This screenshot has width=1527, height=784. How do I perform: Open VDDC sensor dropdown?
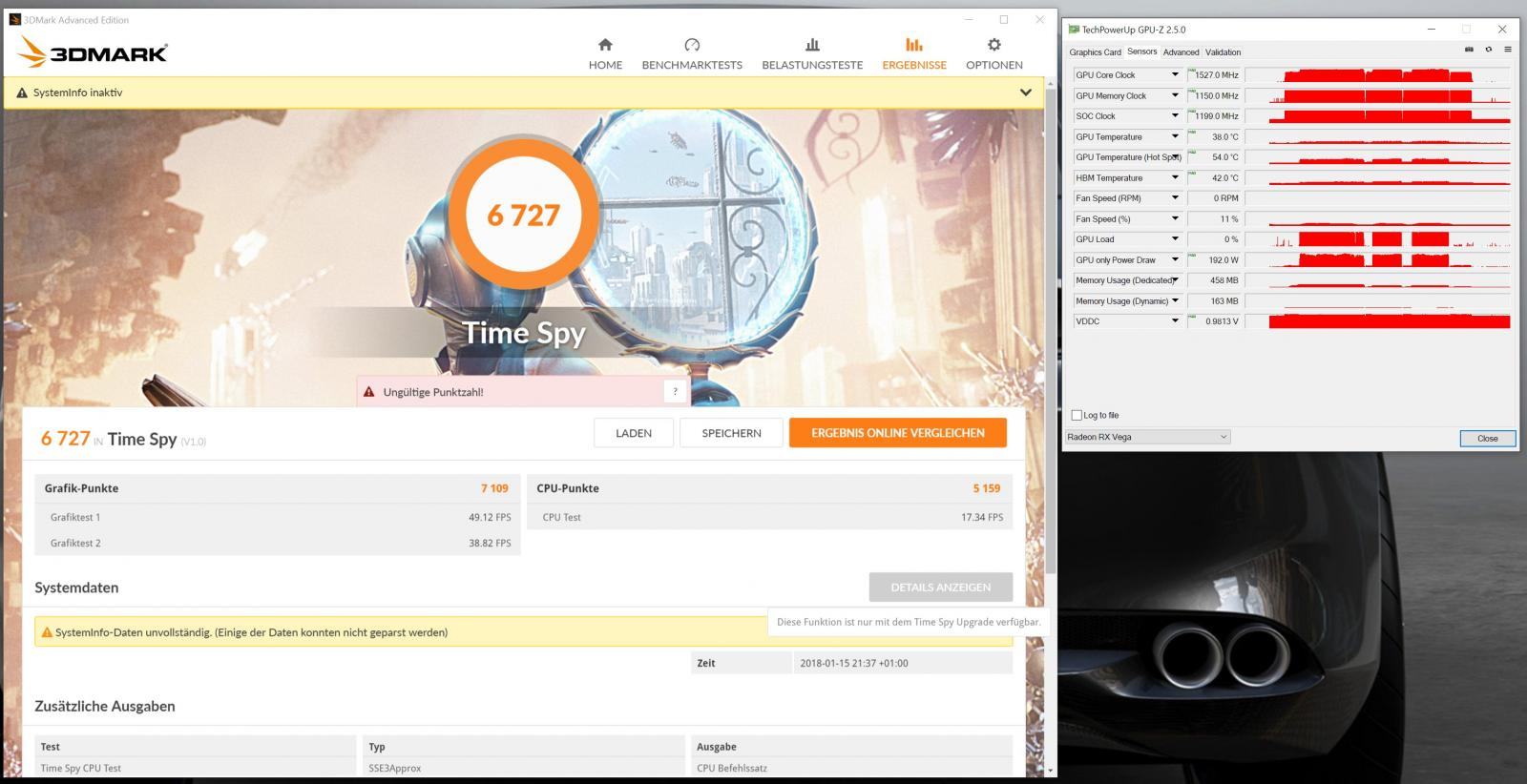pyautogui.click(x=1175, y=320)
